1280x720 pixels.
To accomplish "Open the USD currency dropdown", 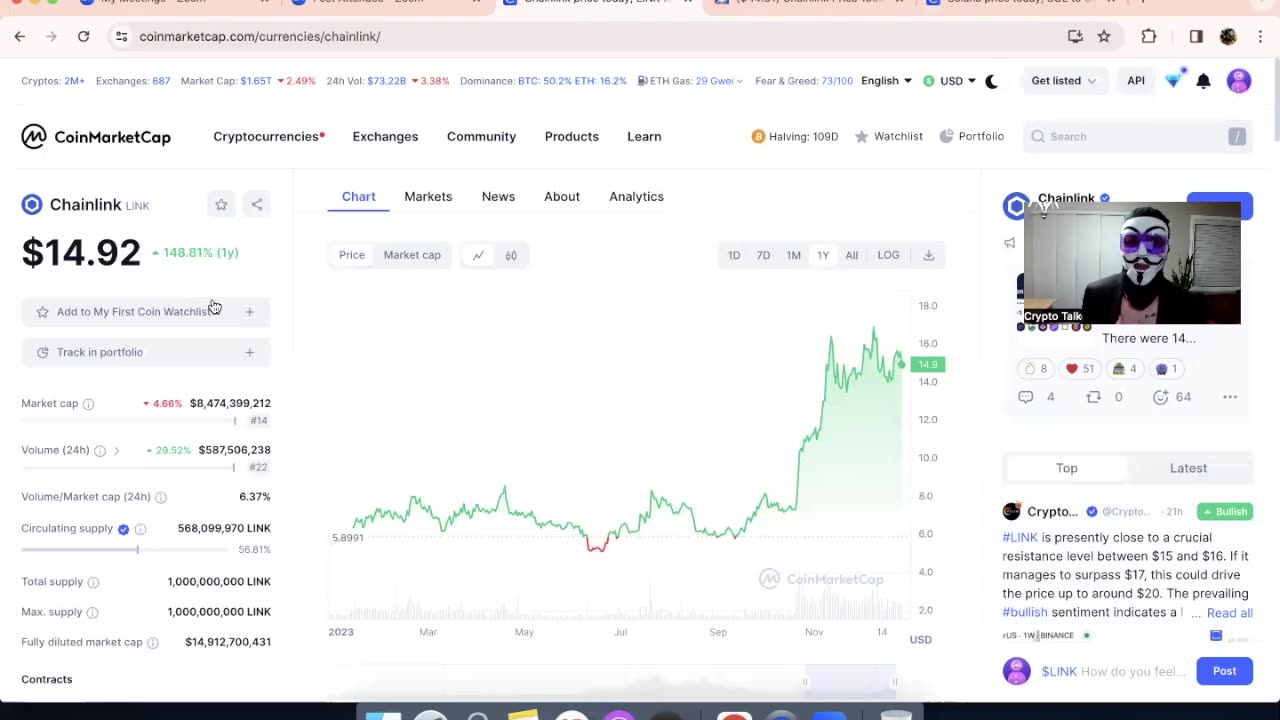I will point(949,81).
